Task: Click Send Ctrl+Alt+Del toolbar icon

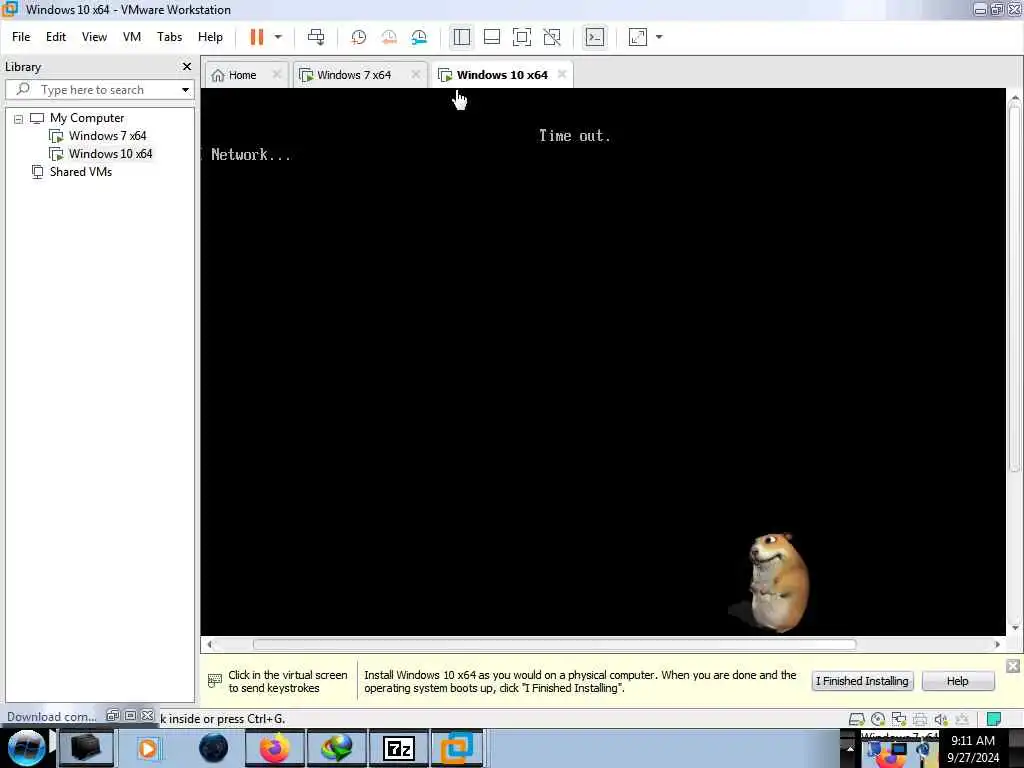Action: point(316,37)
